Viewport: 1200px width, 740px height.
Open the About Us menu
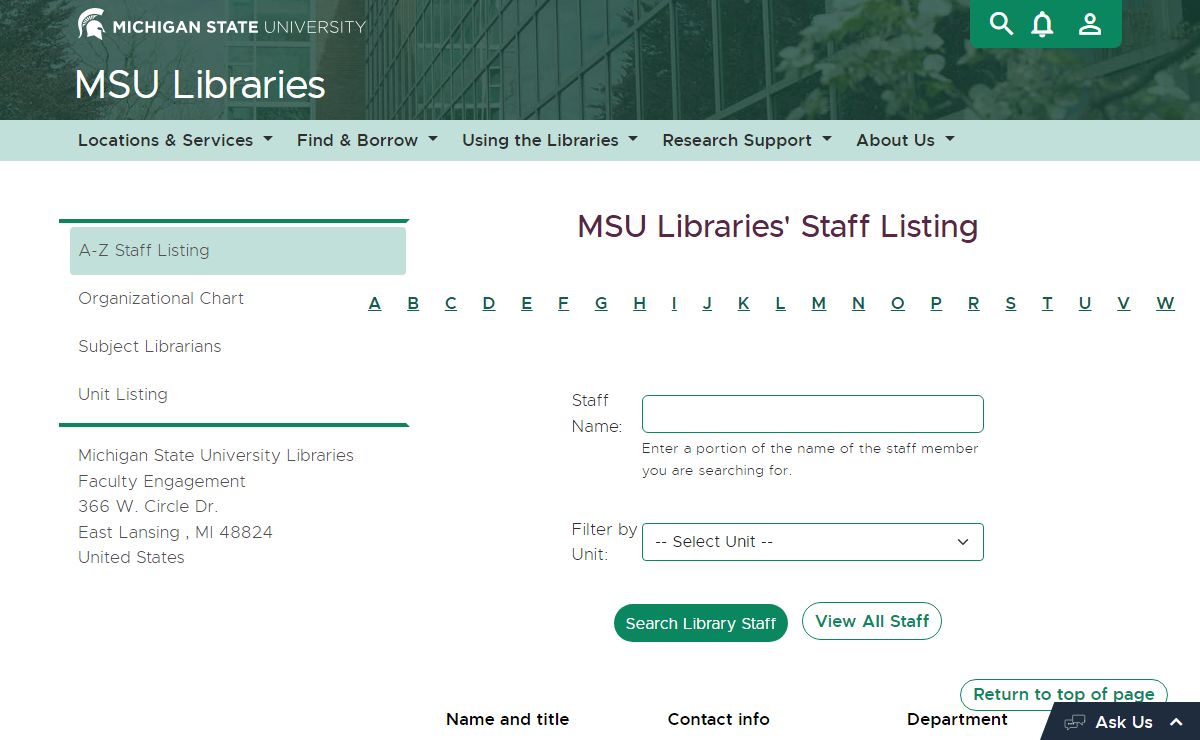click(x=905, y=140)
